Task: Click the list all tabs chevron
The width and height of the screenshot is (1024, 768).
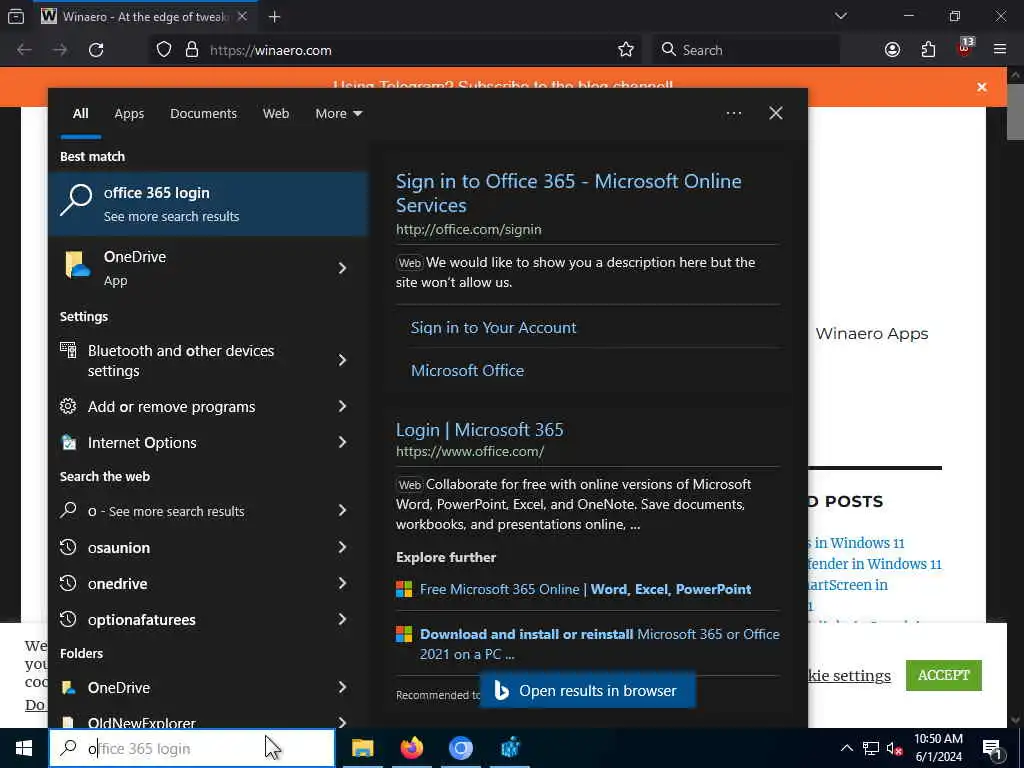Action: pyautogui.click(x=840, y=16)
